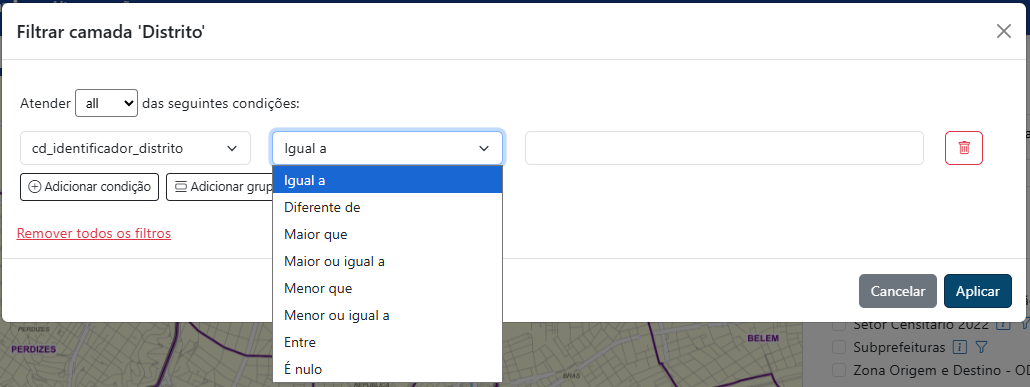Image resolution: width=1030 pixels, height=387 pixels.
Task: Open the cd_identificador_distrito field dropdown
Action: (x=135, y=148)
